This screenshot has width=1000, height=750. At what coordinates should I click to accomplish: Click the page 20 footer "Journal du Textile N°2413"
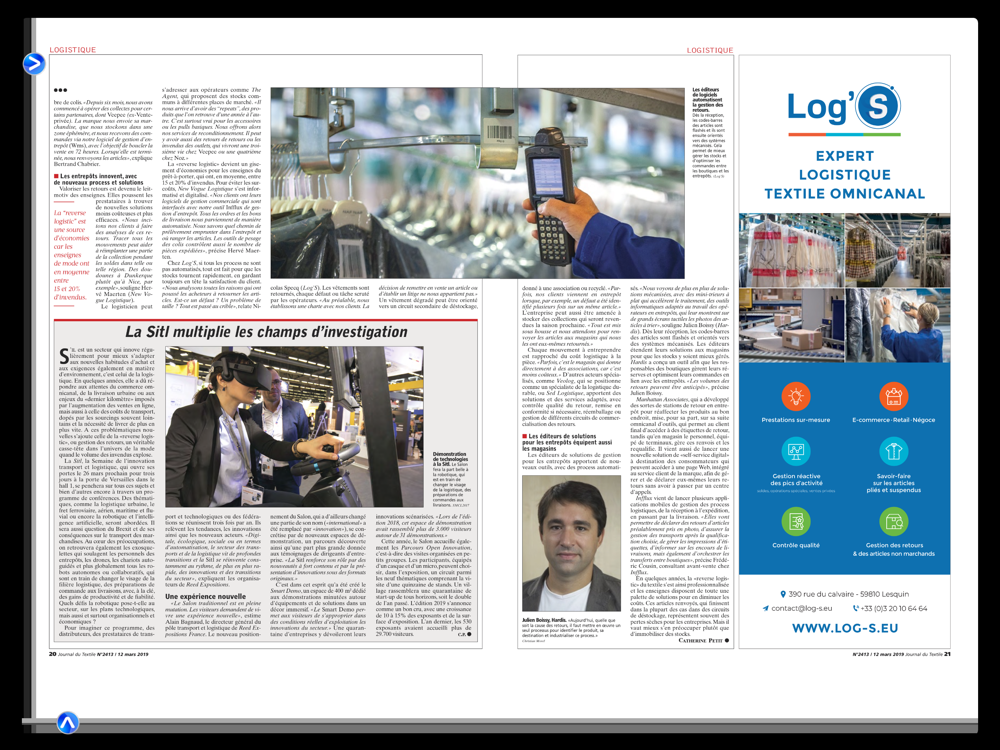[99, 654]
